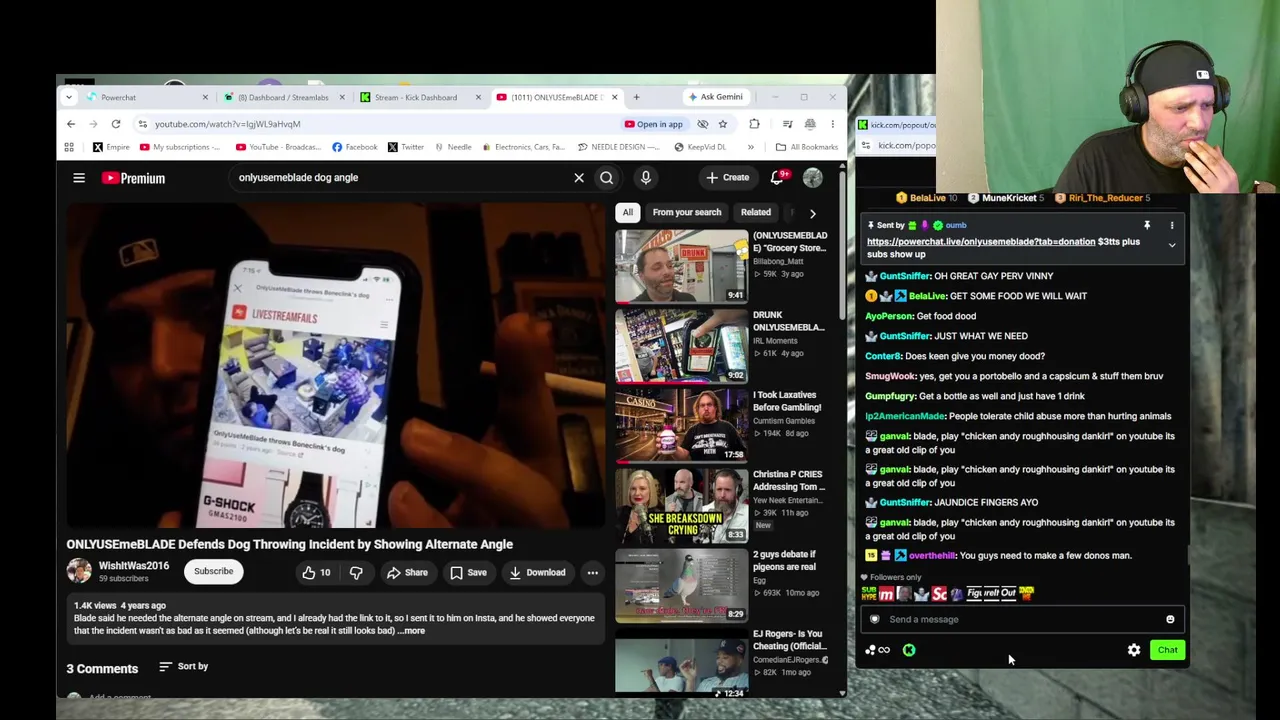The height and width of the screenshot is (720, 1280).
Task: Open the Chrome apps grid shortcut
Action: [69, 147]
